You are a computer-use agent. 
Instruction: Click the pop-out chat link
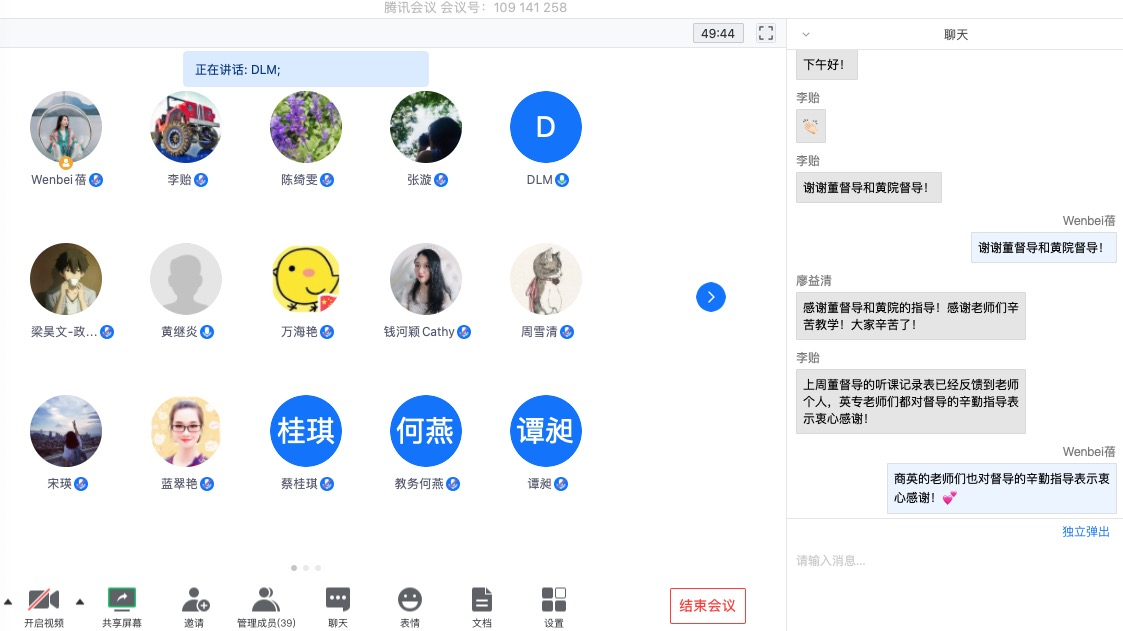pyautogui.click(x=1086, y=532)
